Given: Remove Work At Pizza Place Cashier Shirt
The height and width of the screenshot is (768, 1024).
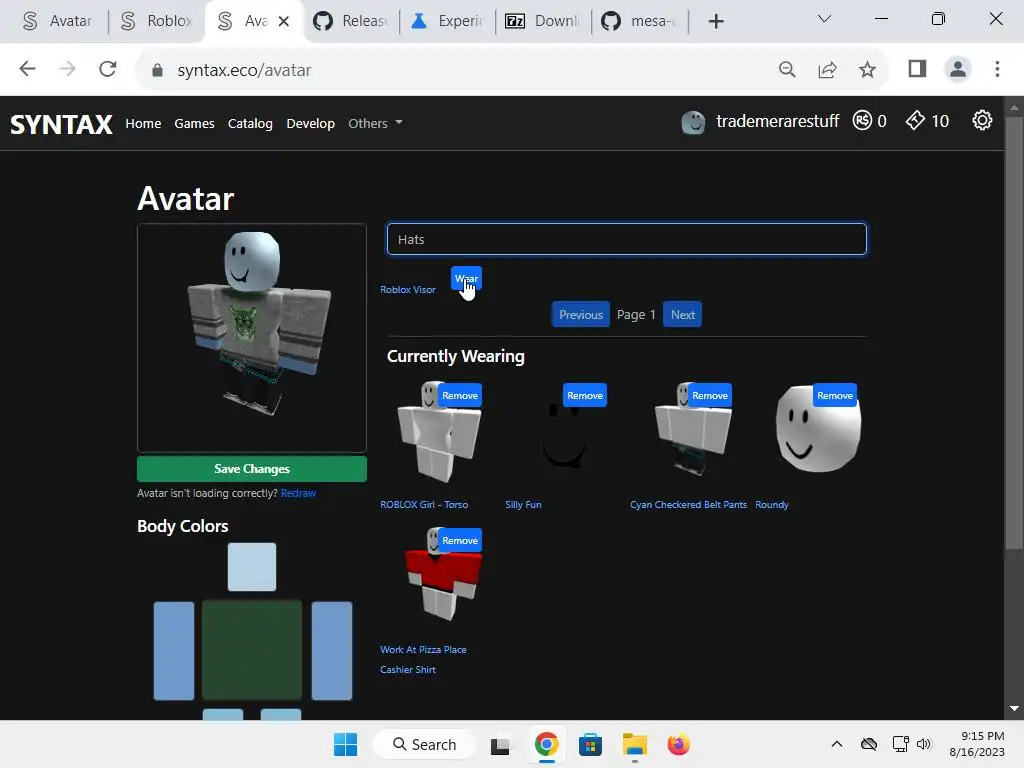Looking at the screenshot, I should click(x=460, y=540).
